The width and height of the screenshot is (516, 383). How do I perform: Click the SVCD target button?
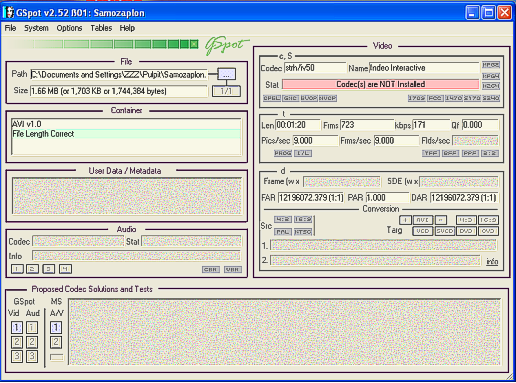[x=445, y=231]
